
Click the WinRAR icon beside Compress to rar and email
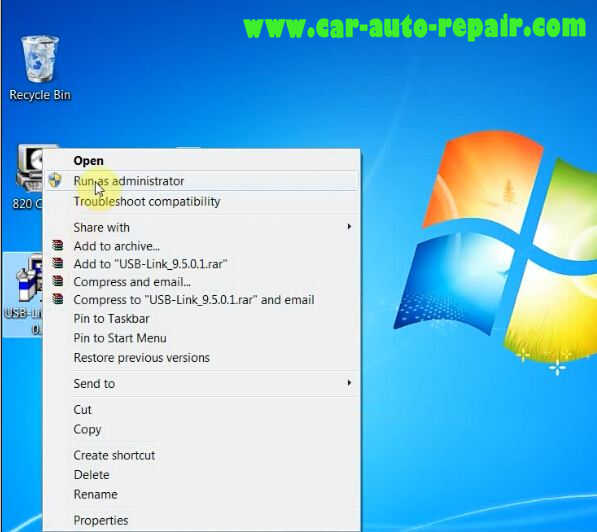(57, 299)
